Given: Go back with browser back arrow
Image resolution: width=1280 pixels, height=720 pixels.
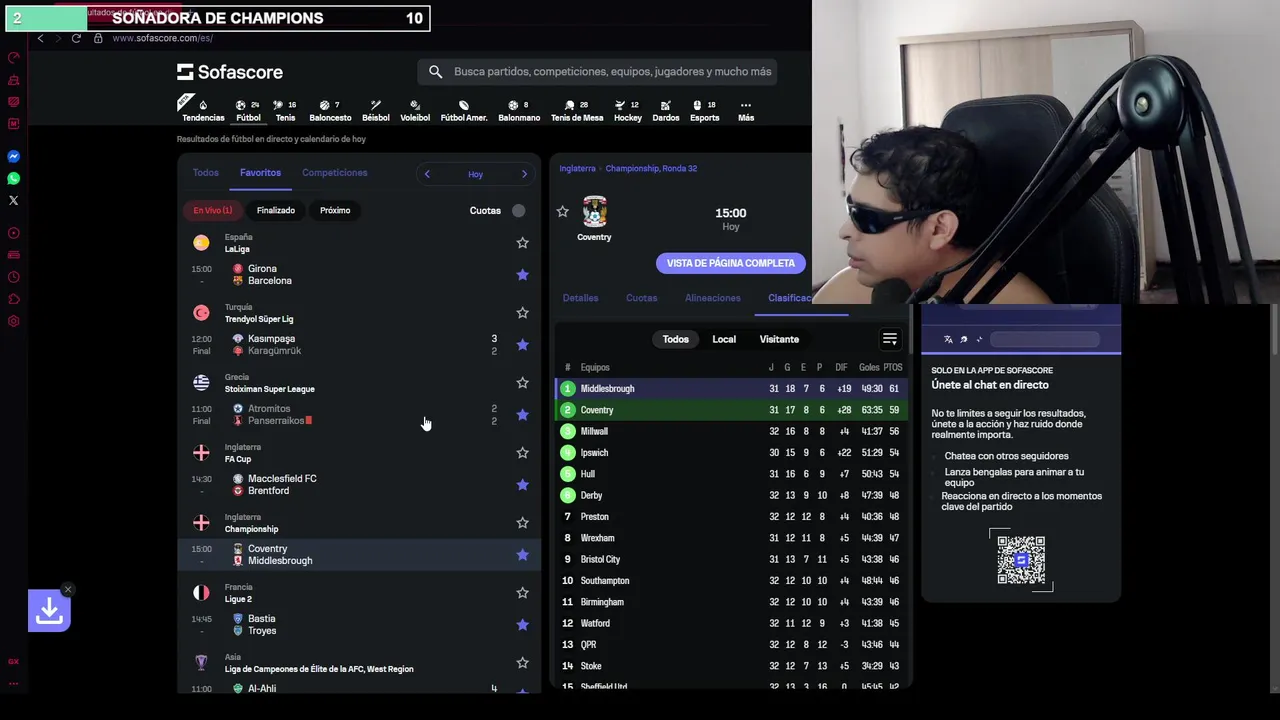Looking at the screenshot, I should point(40,38).
